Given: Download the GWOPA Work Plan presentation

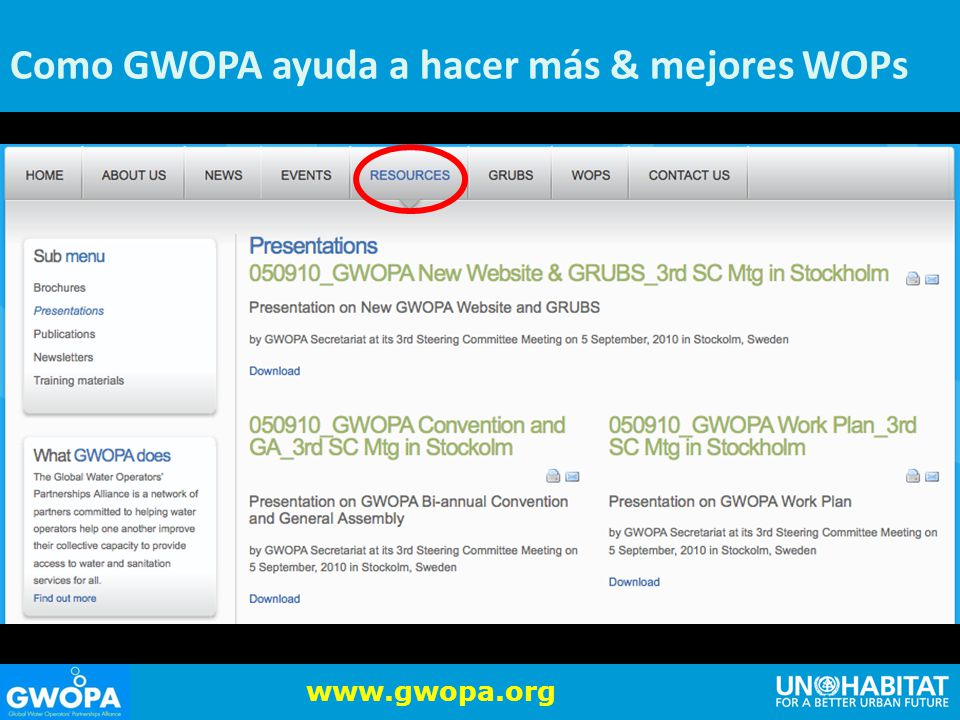Looking at the screenshot, I should coord(634,582).
